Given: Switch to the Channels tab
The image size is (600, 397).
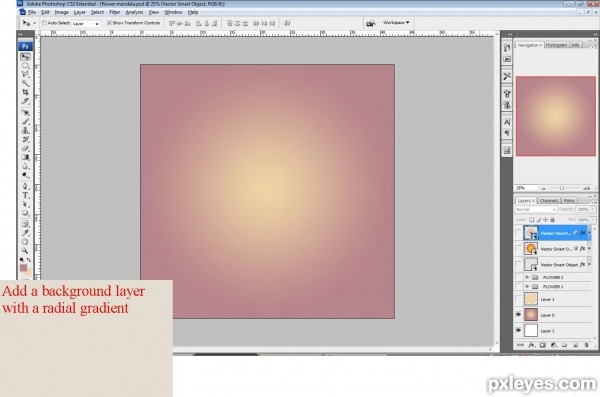Looking at the screenshot, I should coord(549,201).
